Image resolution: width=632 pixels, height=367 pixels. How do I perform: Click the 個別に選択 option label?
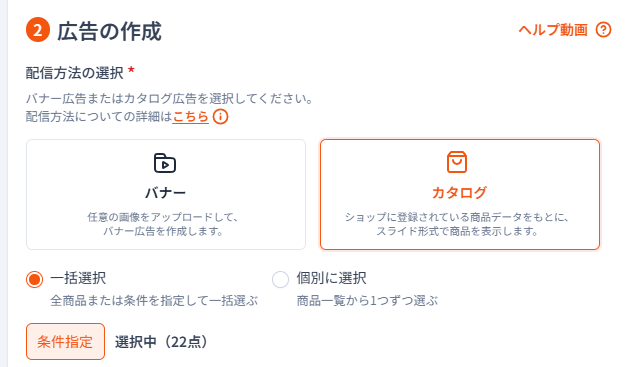click(x=331, y=278)
